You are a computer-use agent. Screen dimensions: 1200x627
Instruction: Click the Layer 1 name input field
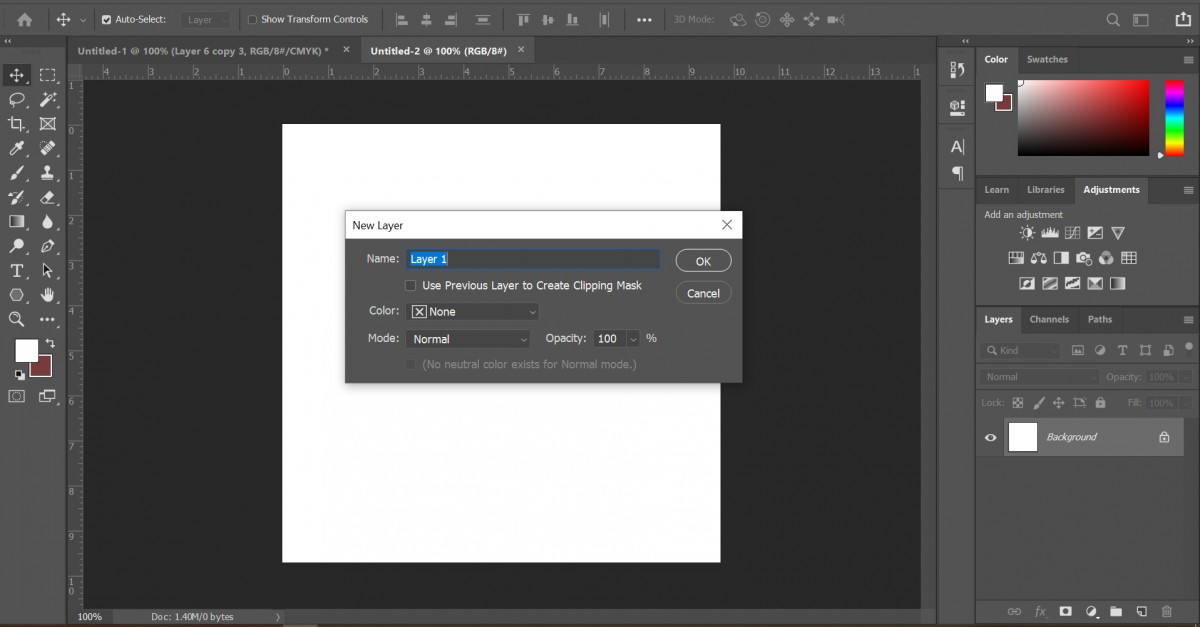(533, 258)
